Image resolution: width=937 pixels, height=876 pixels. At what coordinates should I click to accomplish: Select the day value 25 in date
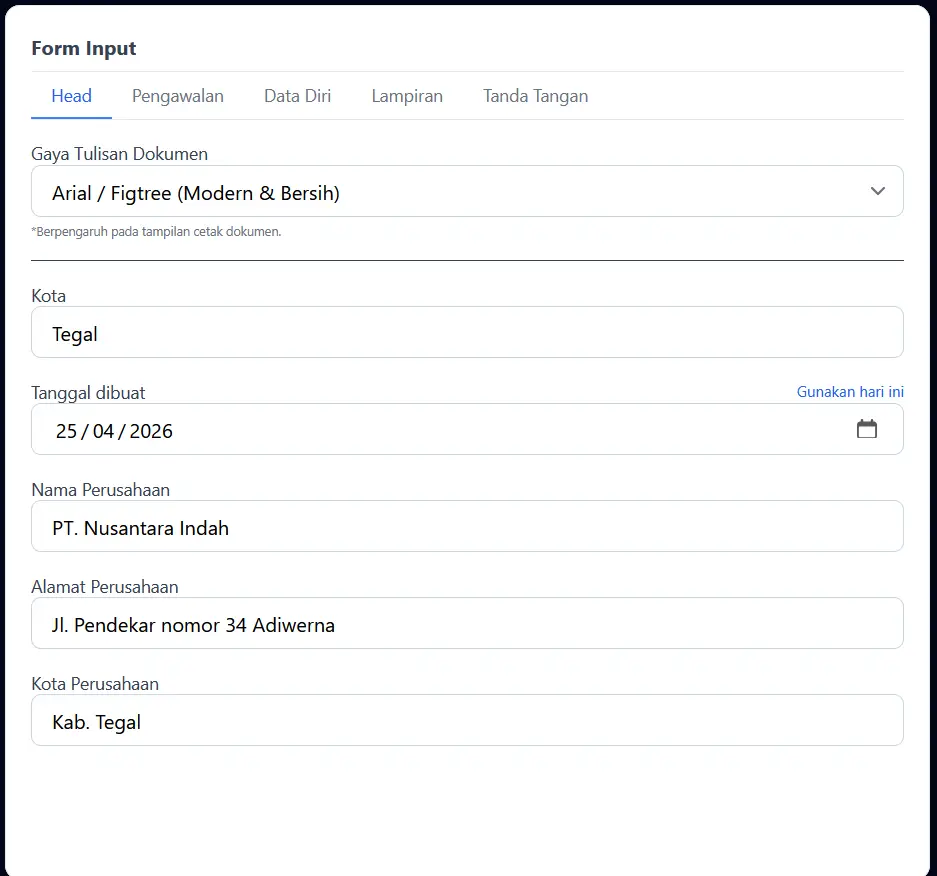tap(66, 431)
